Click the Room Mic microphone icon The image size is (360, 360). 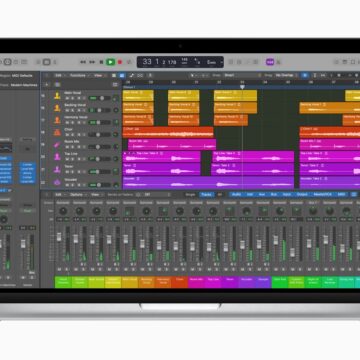coord(57,145)
